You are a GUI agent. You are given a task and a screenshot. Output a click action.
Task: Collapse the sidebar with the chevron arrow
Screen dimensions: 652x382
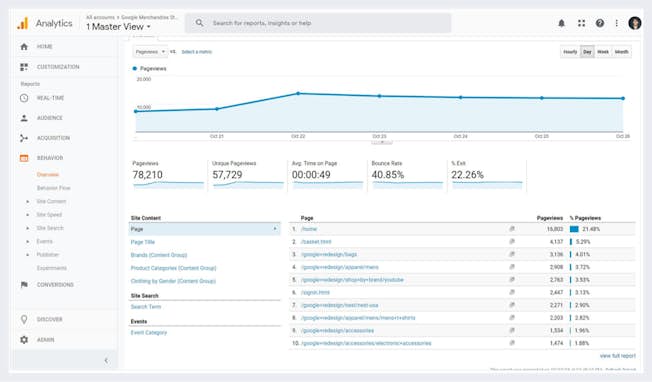point(106,360)
